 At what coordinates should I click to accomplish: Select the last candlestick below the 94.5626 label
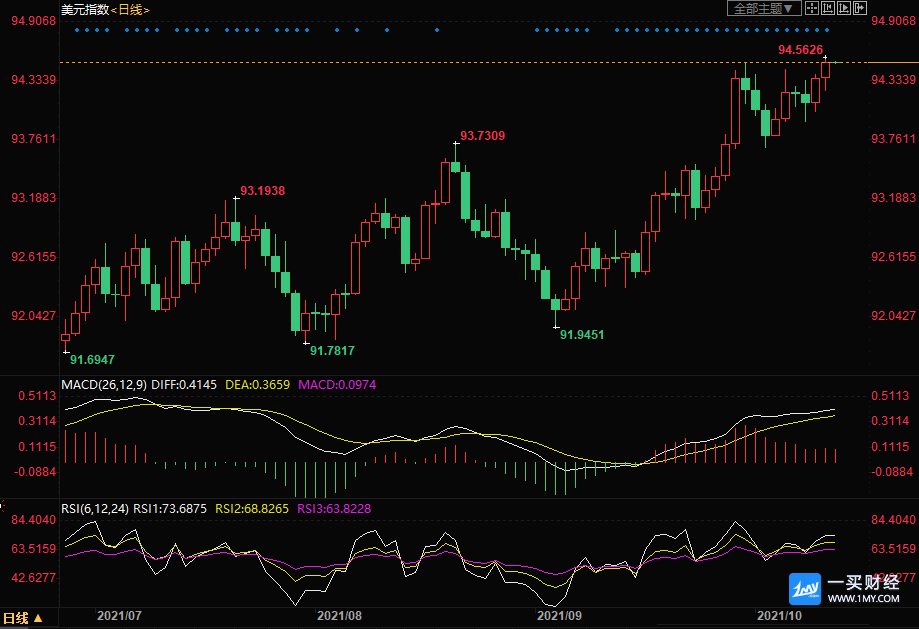(825, 70)
